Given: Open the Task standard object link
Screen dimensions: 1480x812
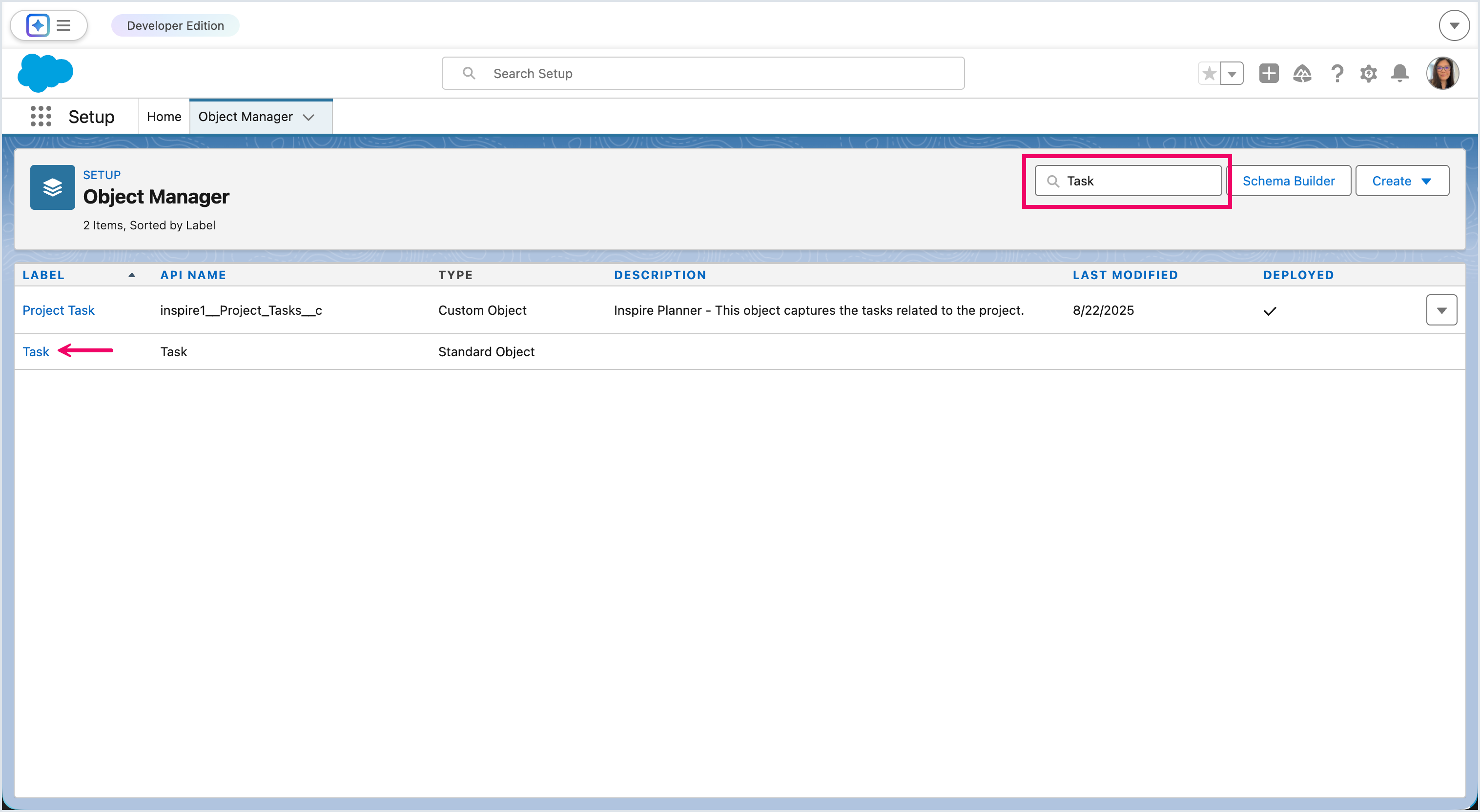Looking at the screenshot, I should [36, 351].
